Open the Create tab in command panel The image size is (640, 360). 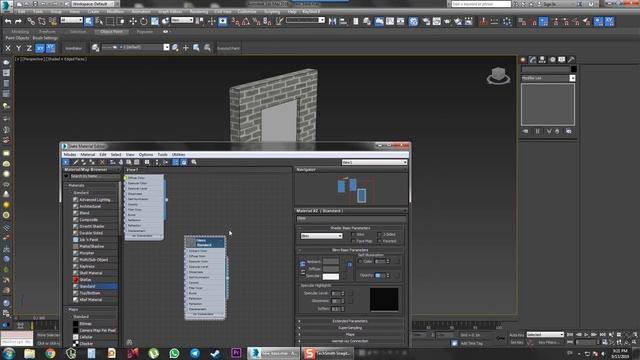pos(523,60)
